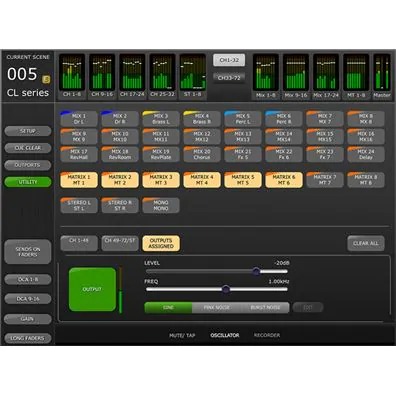396x396 pixels.
Task: Open the CH 17-24 meter block
Action: click(132, 76)
